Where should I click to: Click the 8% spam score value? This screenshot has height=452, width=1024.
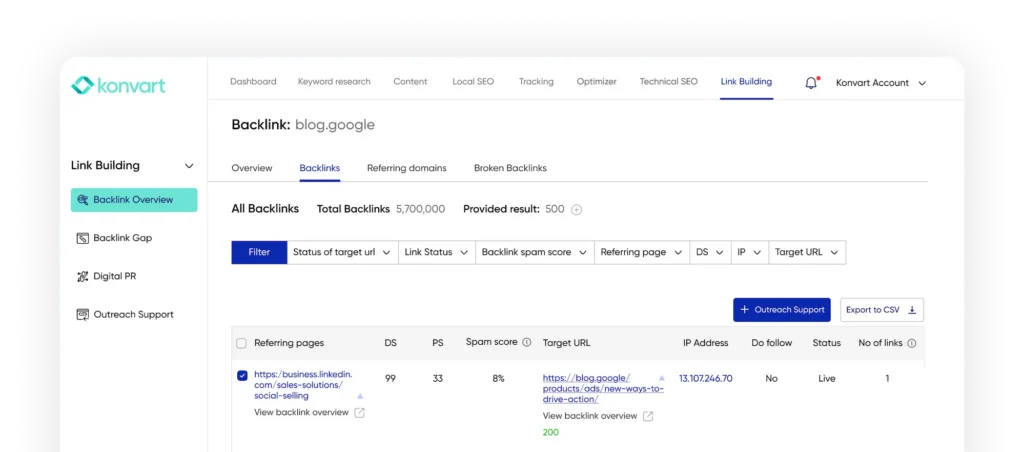coord(498,378)
